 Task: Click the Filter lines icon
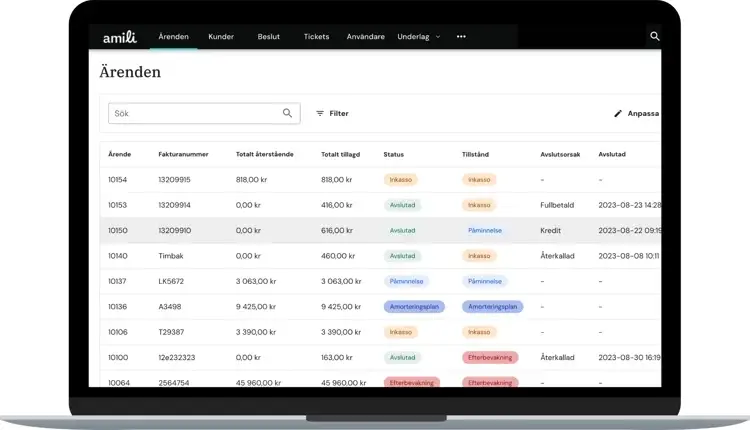tap(320, 113)
